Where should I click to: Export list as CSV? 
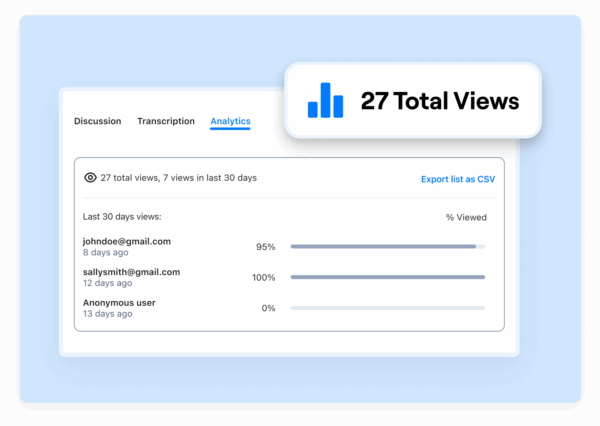click(x=457, y=179)
